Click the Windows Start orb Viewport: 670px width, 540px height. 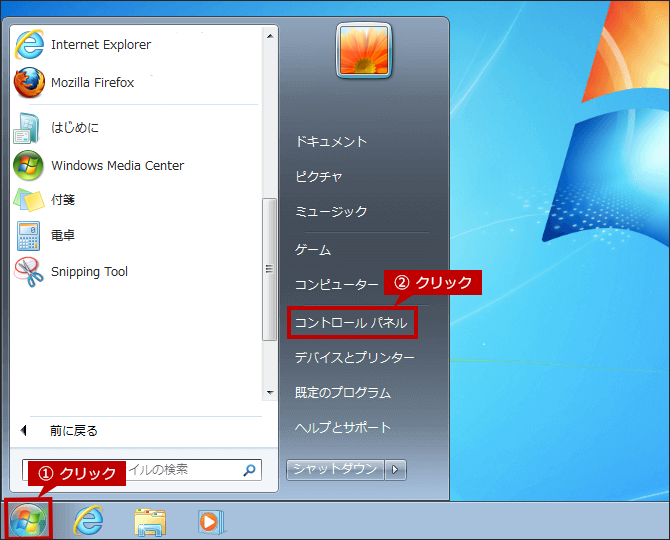[x=28, y=521]
